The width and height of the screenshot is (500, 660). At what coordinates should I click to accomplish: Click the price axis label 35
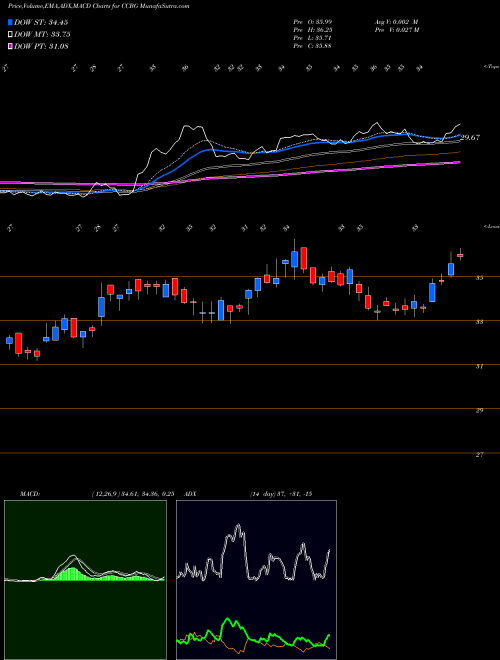pyautogui.click(x=479, y=278)
